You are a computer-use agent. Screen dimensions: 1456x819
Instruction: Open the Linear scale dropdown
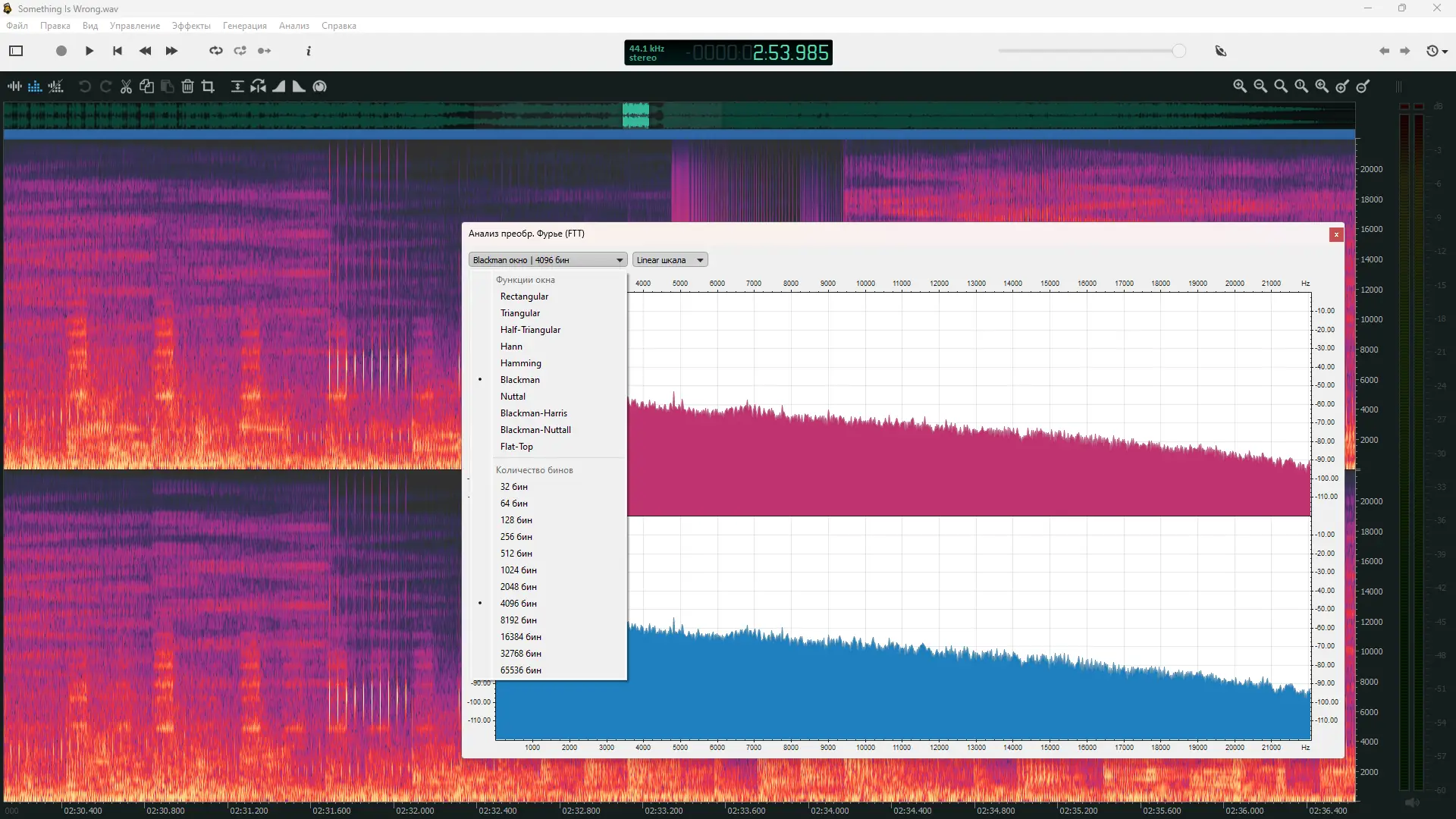pos(670,260)
